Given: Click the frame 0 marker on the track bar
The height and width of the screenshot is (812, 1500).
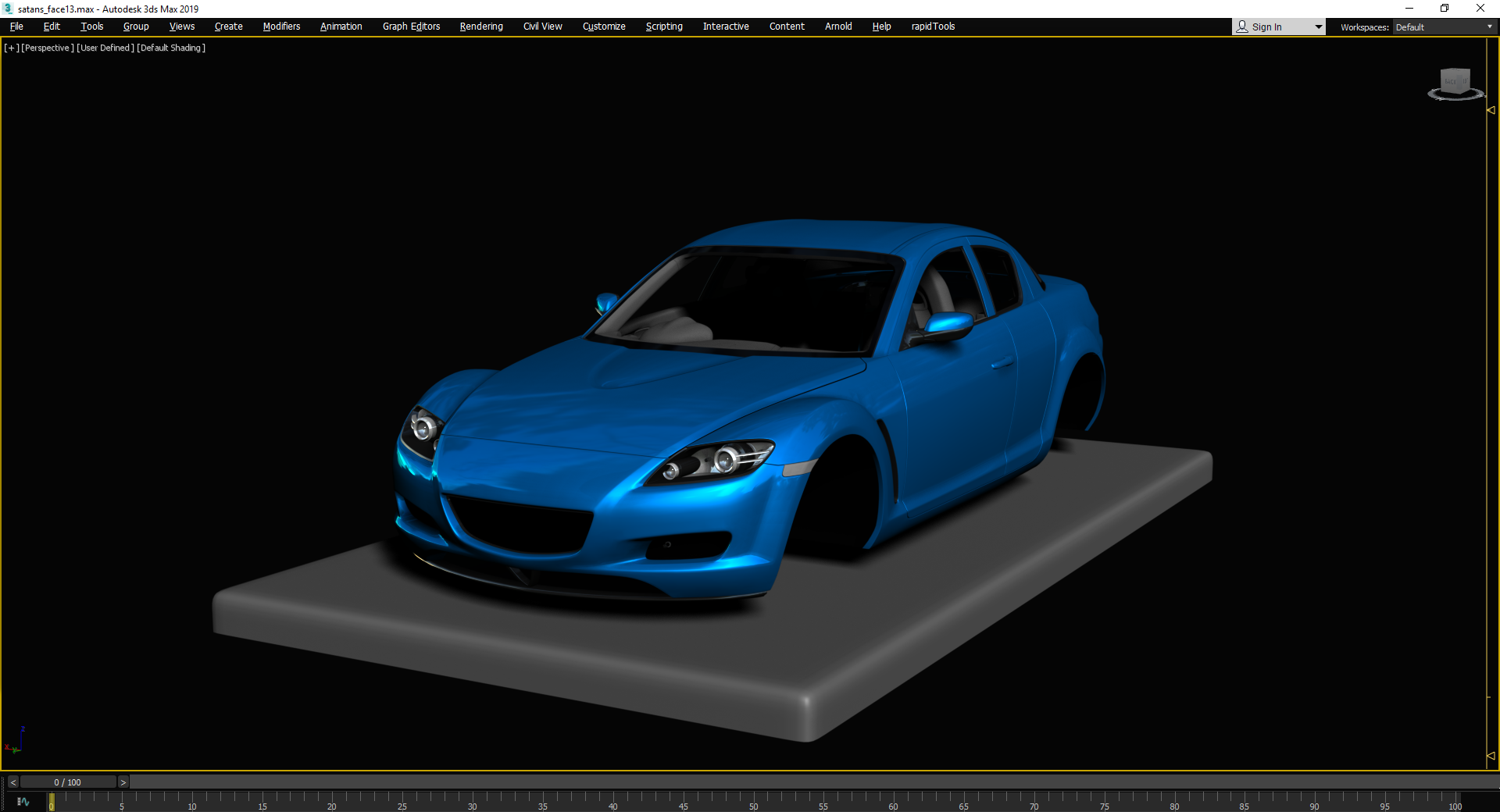Looking at the screenshot, I should click(52, 802).
